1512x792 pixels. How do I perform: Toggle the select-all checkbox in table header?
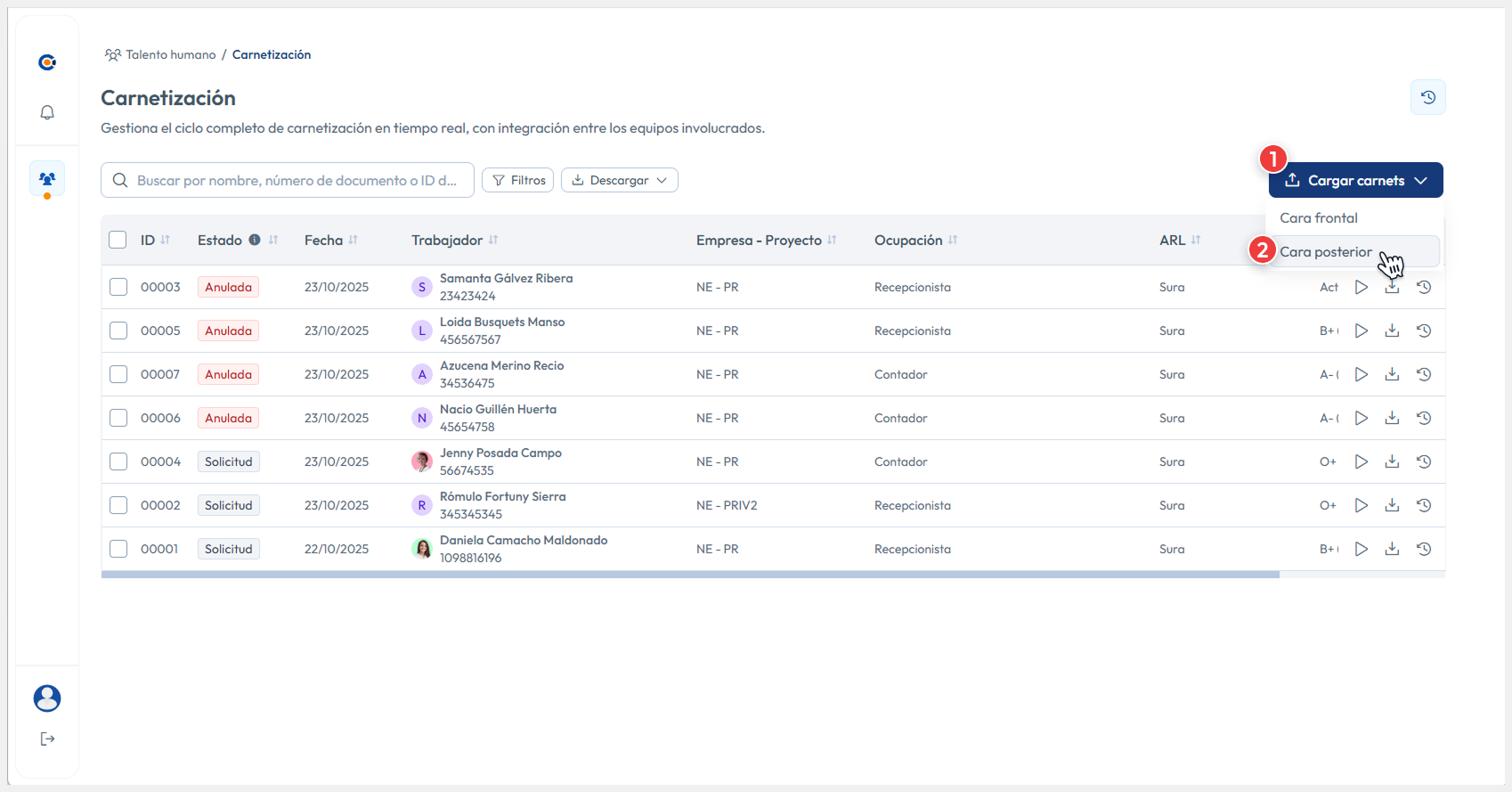(118, 240)
